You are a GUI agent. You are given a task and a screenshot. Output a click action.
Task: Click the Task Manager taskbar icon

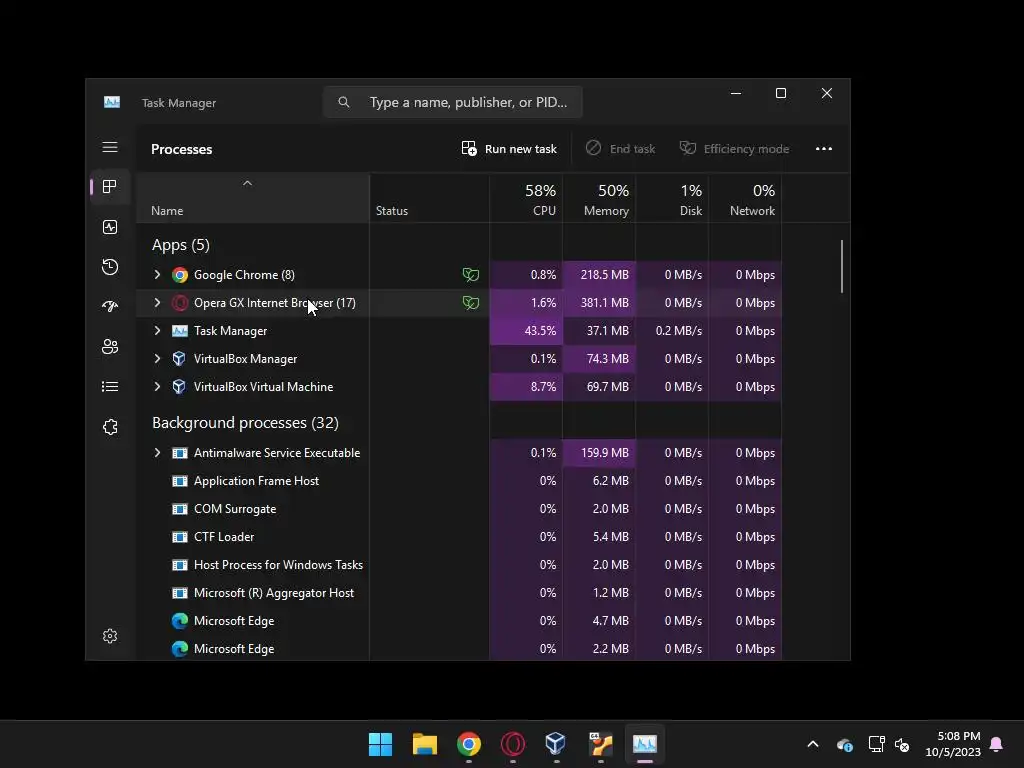pos(645,744)
